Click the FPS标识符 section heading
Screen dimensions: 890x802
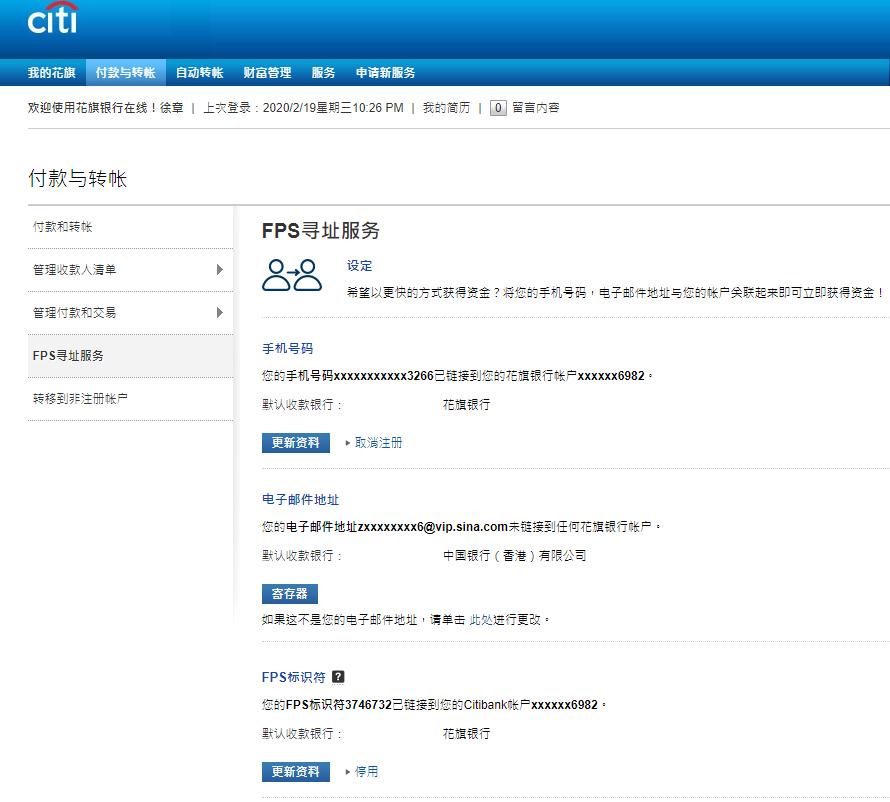coord(293,677)
